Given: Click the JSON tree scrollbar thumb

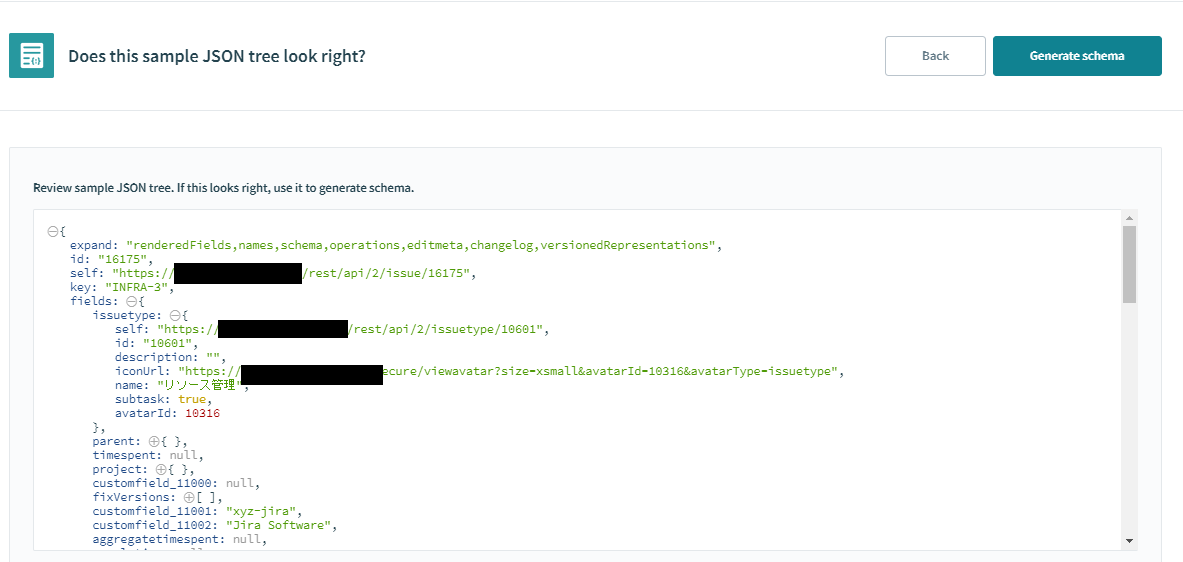Looking at the screenshot, I should click(1129, 264).
